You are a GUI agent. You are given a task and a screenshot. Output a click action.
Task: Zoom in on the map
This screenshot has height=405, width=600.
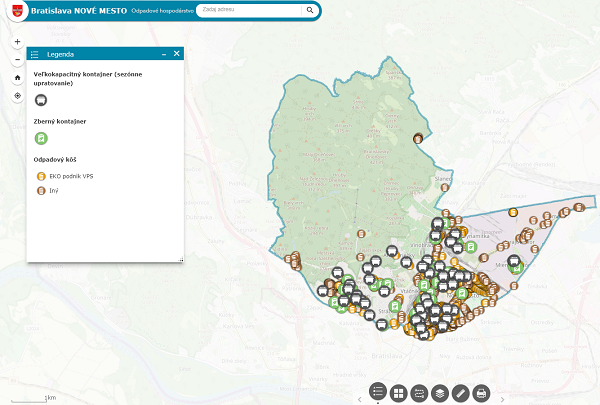tap(17, 43)
